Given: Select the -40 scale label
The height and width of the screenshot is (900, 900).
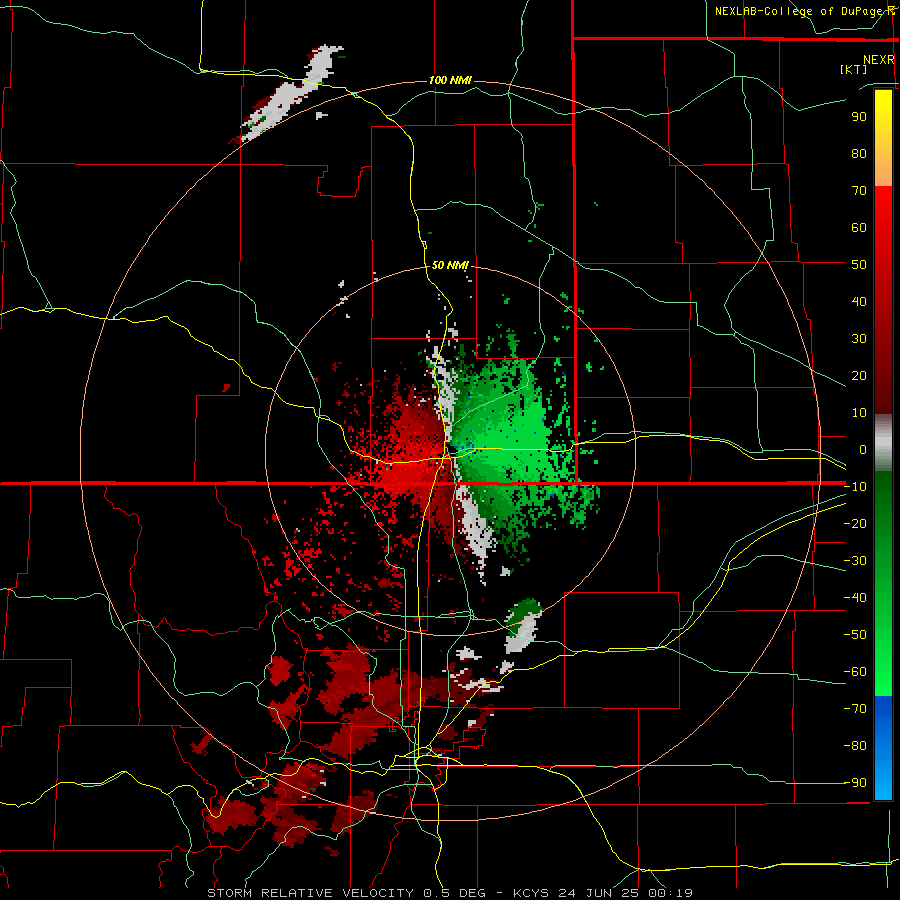Looking at the screenshot, I should tap(855, 598).
